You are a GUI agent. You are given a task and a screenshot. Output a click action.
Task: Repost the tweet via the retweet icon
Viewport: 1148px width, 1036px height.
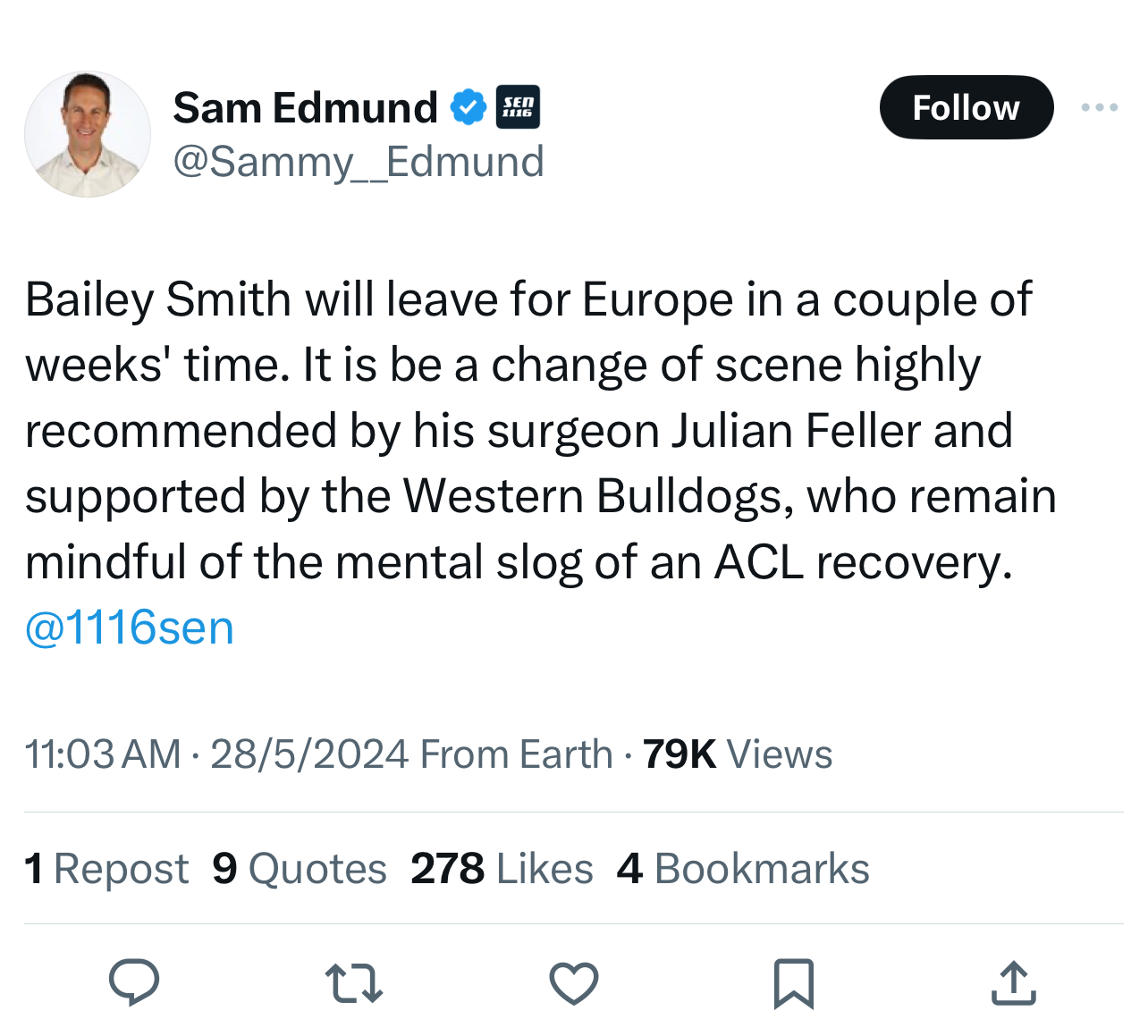(354, 982)
